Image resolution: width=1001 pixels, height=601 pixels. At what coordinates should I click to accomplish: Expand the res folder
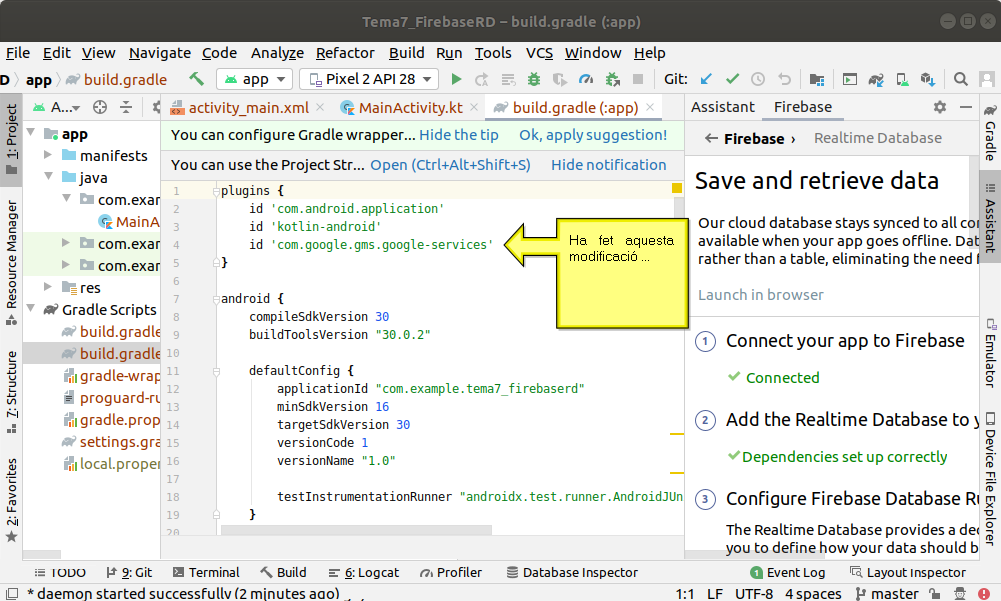pyautogui.click(x=48, y=287)
